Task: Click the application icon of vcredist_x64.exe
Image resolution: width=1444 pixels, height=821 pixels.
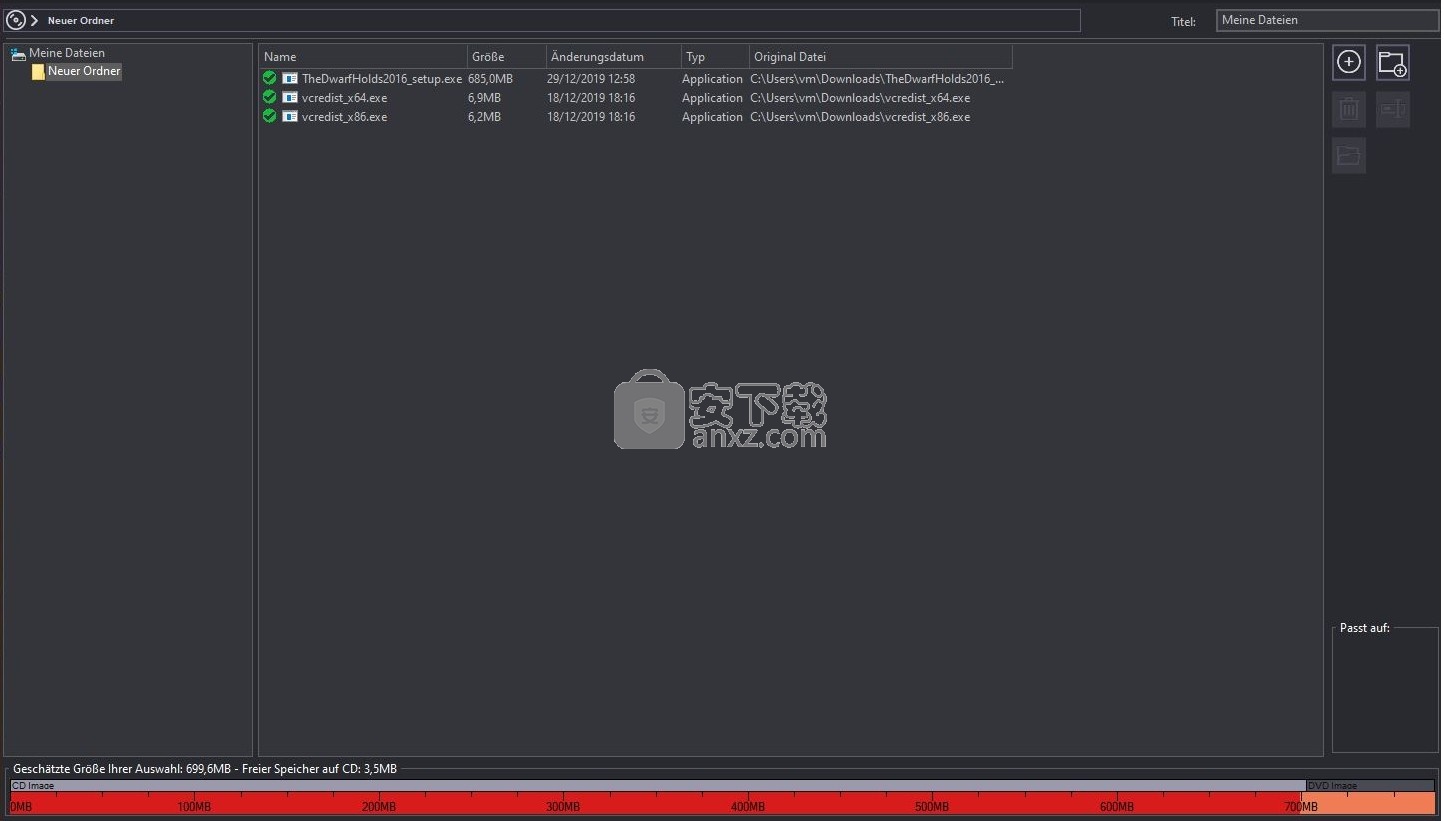Action: (290, 97)
